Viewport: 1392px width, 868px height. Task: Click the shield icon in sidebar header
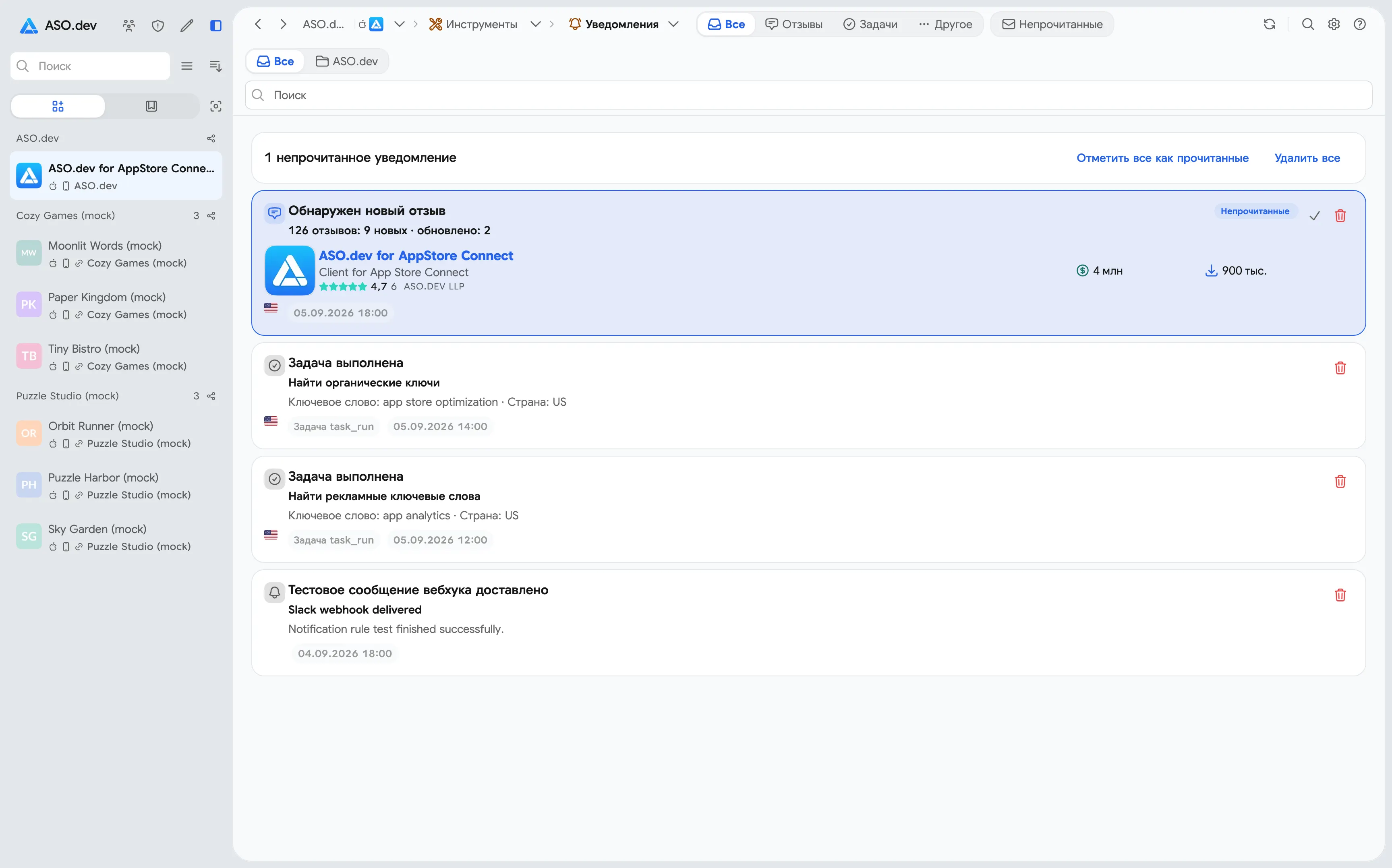tap(158, 25)
